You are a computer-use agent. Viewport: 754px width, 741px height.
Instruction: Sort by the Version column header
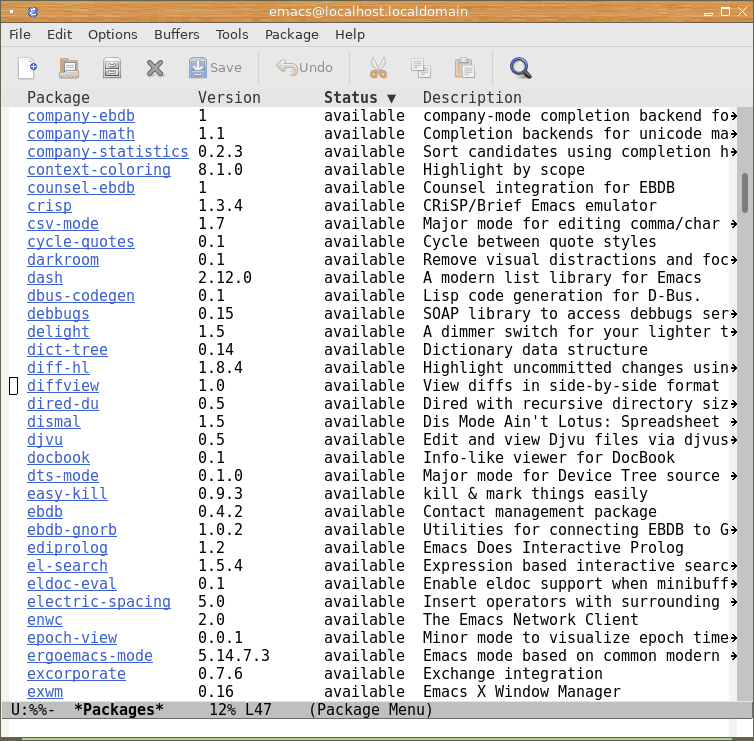[229, 98]
